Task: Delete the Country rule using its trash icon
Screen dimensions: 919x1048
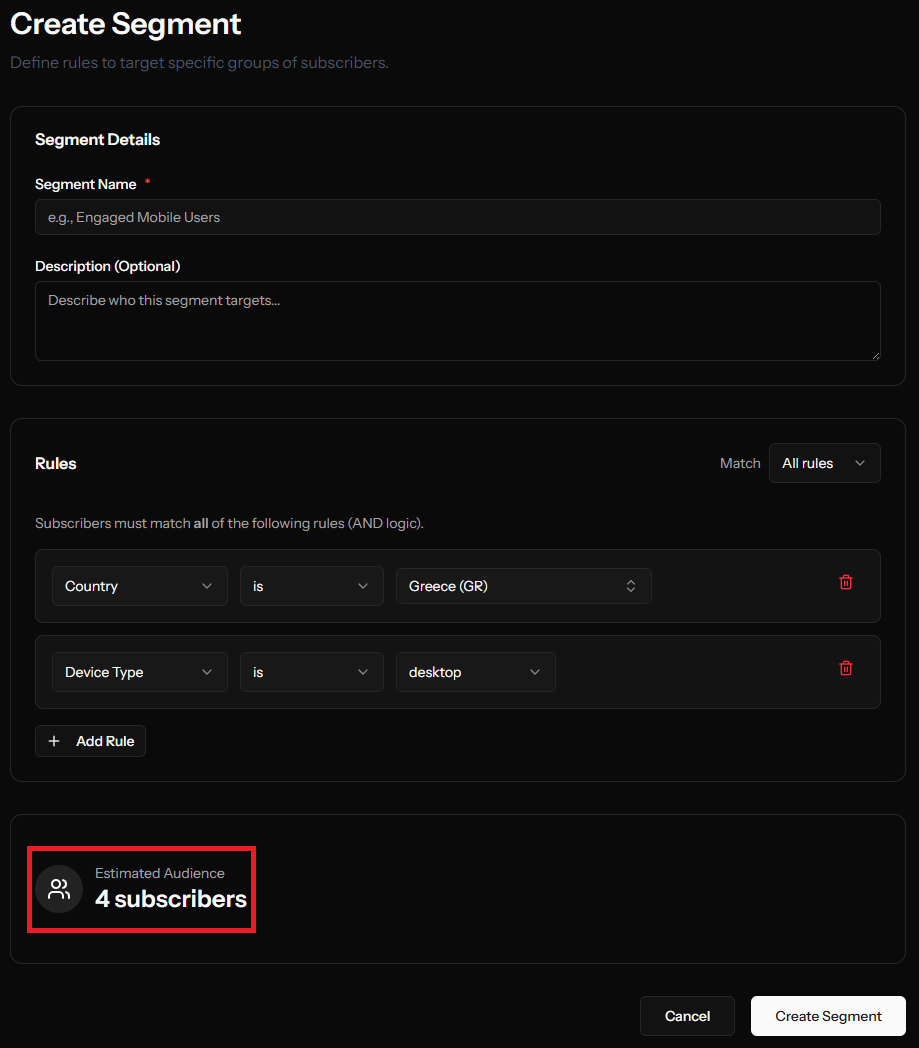Action: pyautogui.click(x=845, y=581)
